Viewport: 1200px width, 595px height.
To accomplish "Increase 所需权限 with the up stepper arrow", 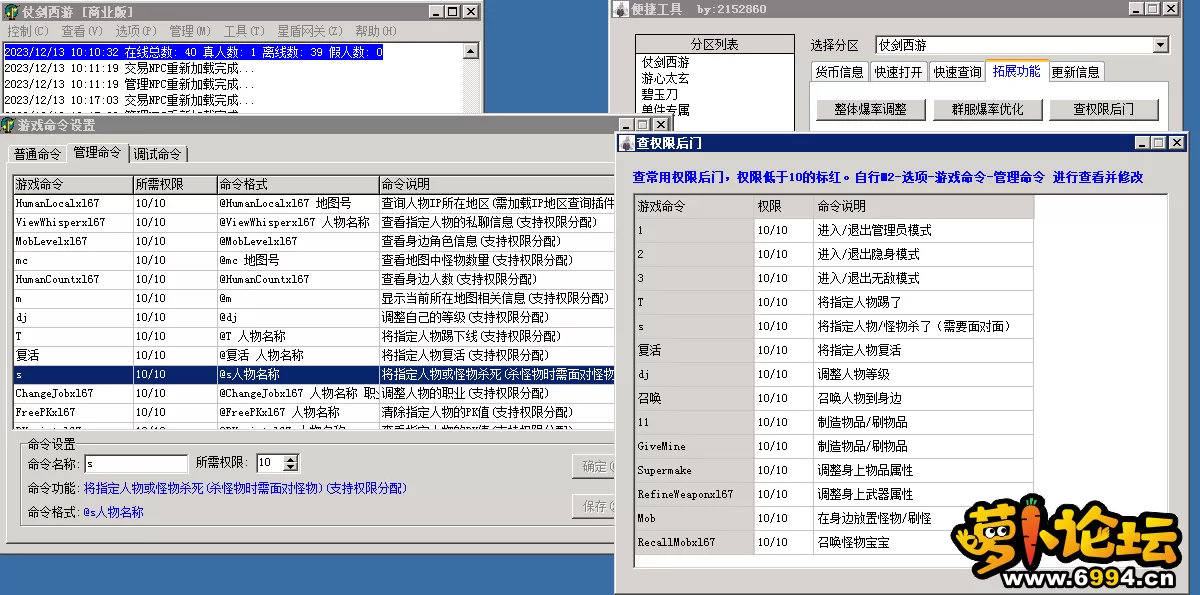I will 291,459.
